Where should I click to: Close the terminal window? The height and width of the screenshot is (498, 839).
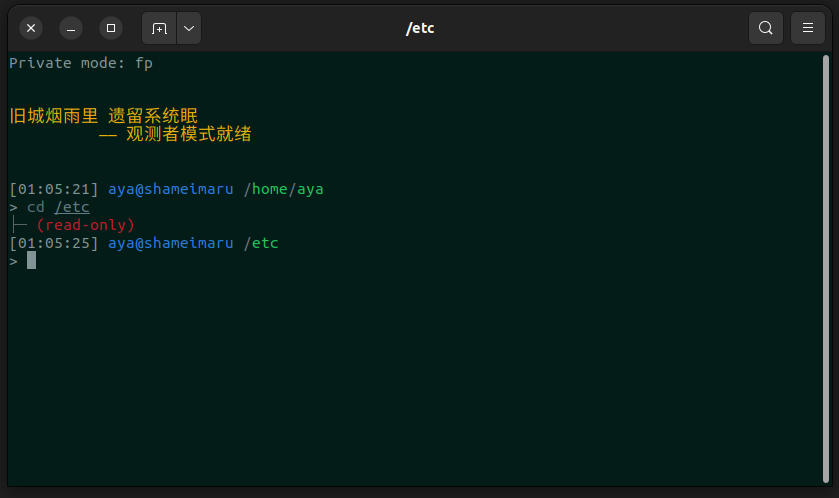coord(31,28)
